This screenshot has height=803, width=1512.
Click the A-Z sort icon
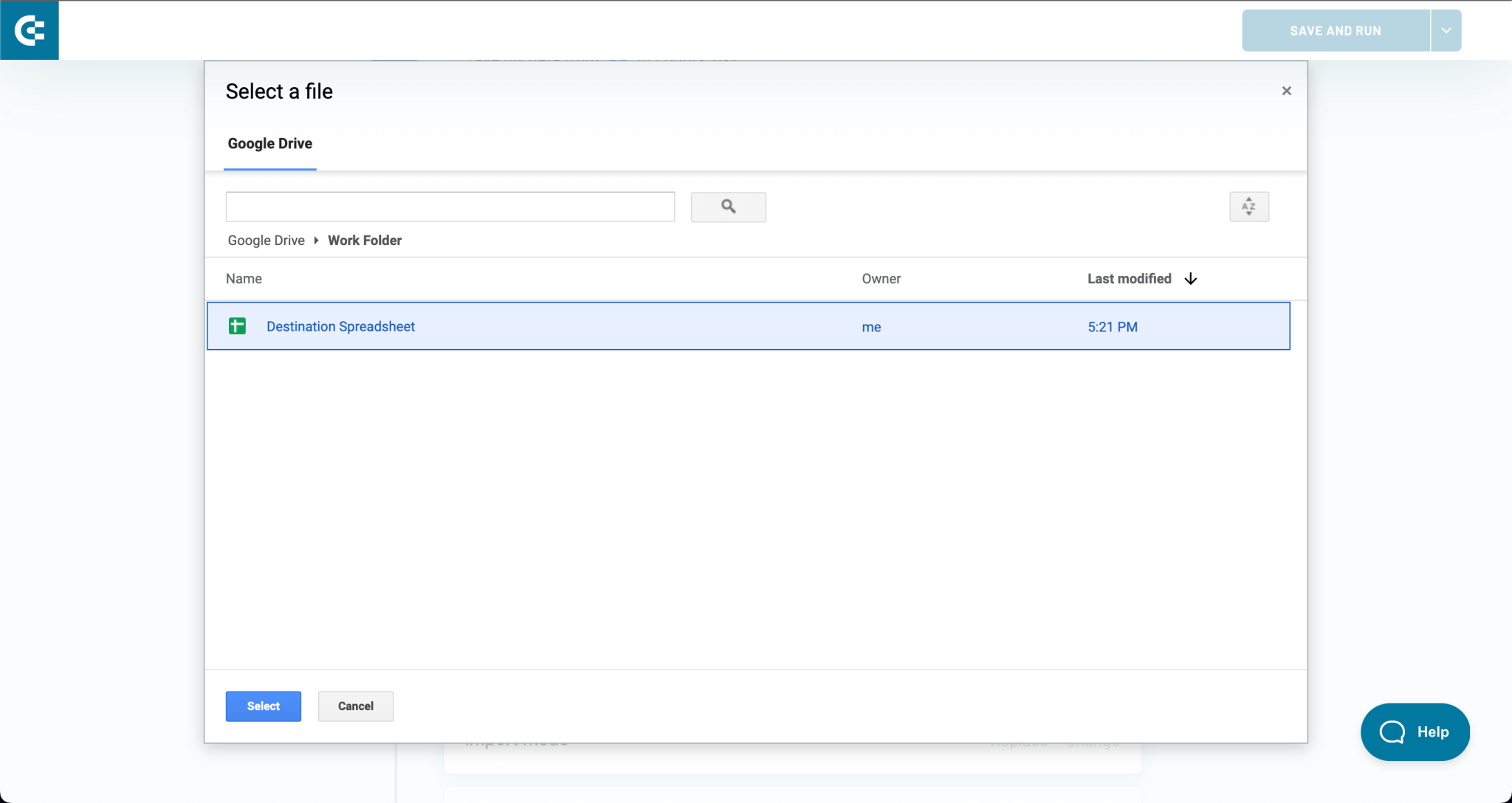1249,207
